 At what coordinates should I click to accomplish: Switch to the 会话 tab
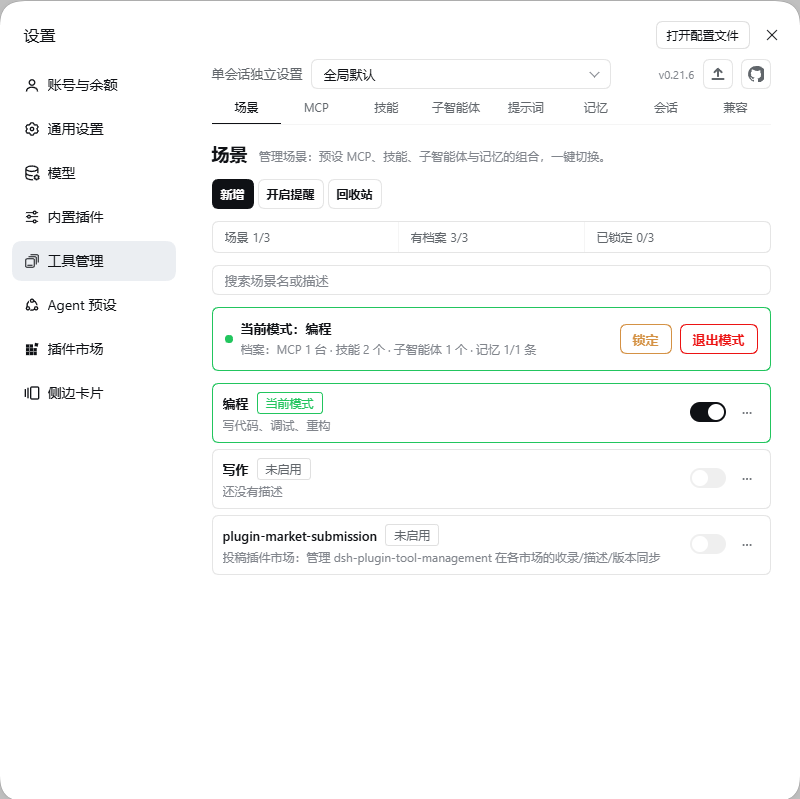666,108
